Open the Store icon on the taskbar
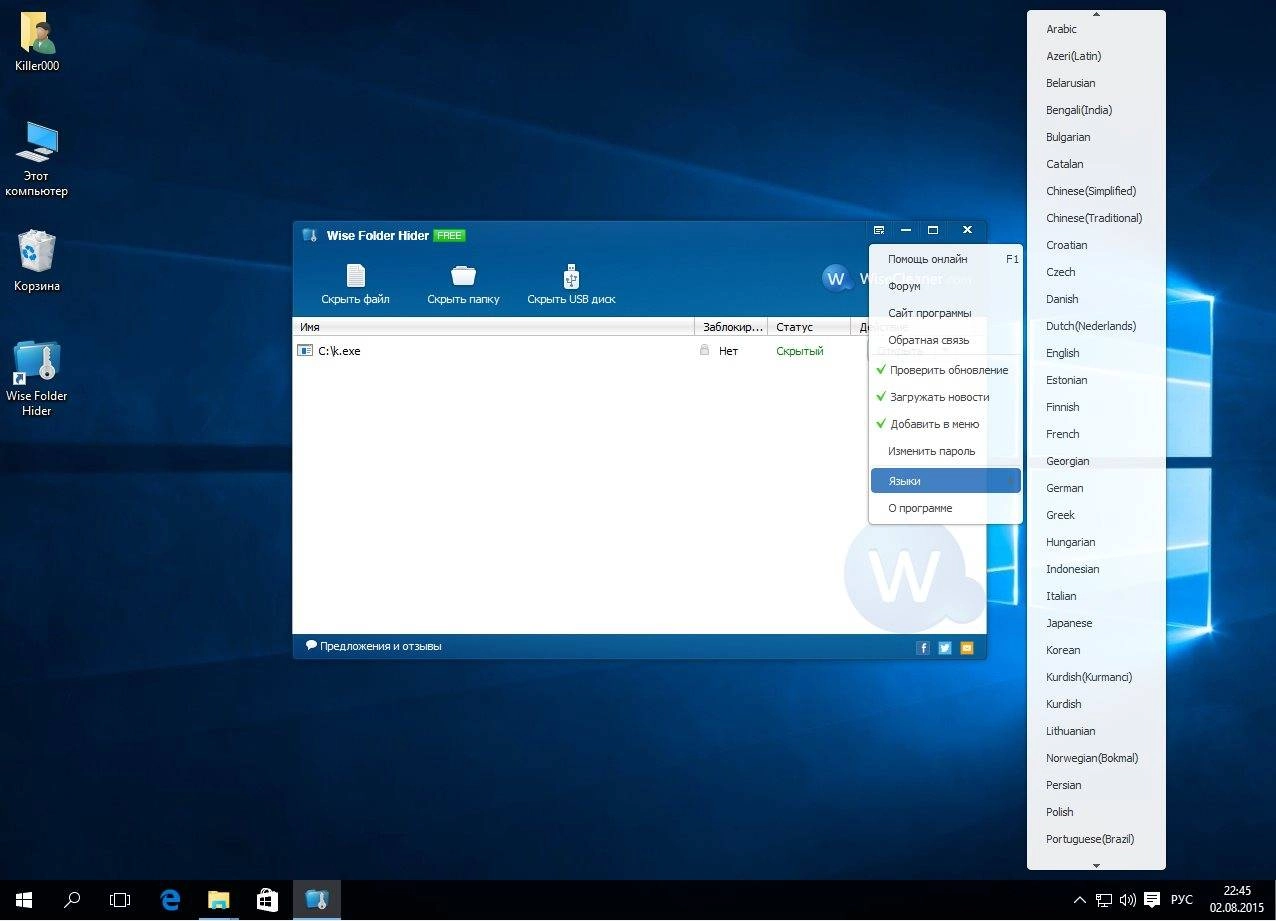 [x=267, y=900]
